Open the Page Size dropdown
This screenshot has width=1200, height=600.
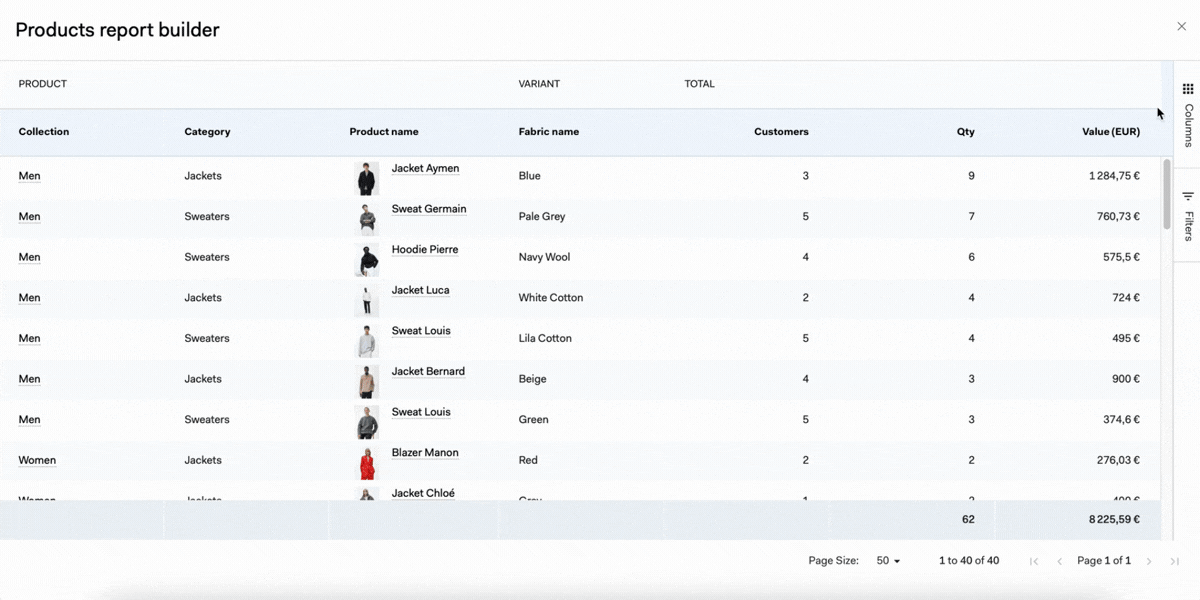[888, 561]
